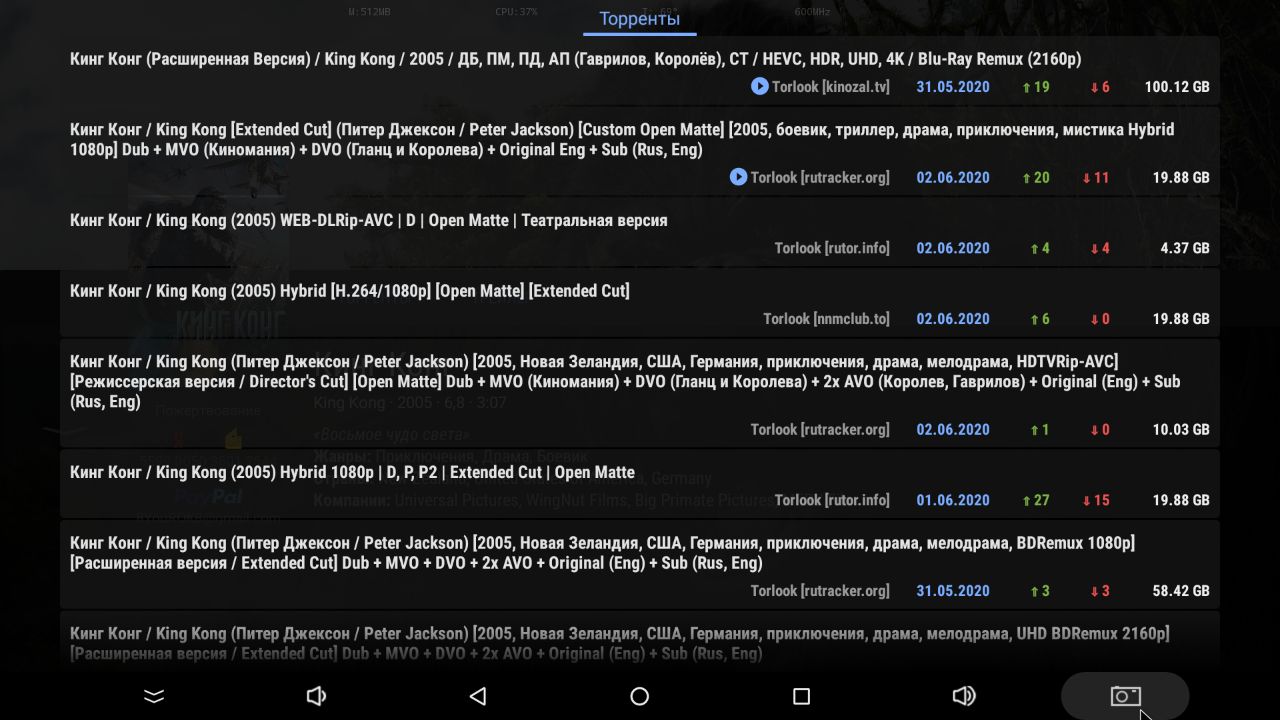Click the Torlook [rutor.info] label in the 4.37 GB row

pos(832,248)
